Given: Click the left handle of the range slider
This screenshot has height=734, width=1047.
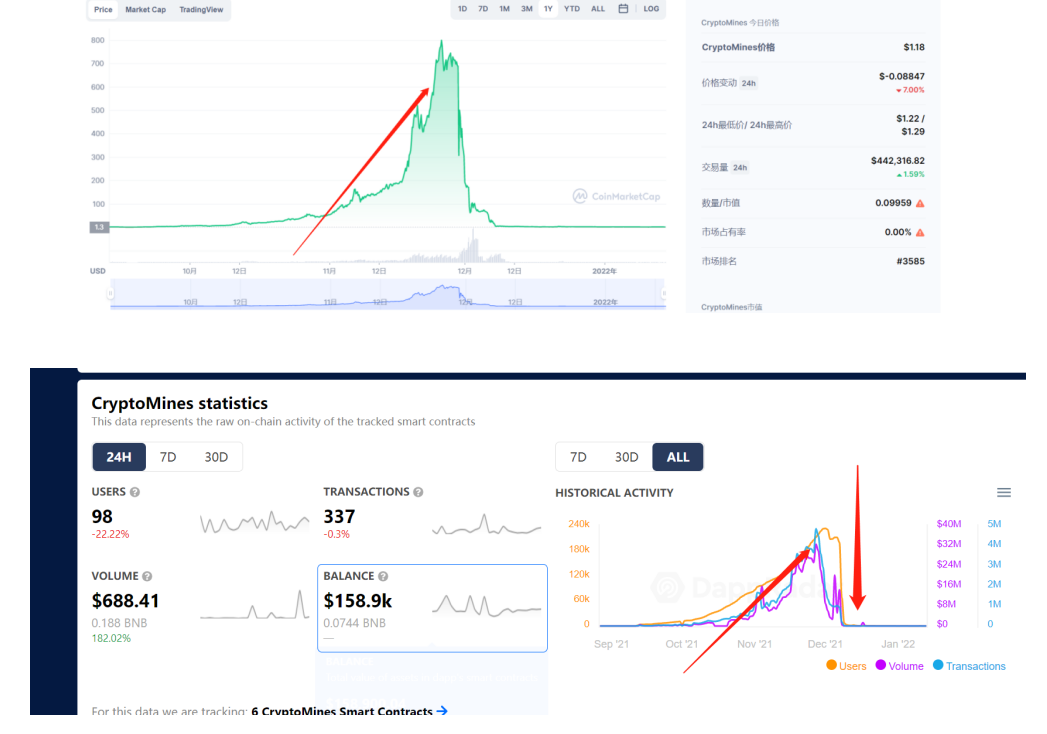Looking at the screenshot, I should pos(110,293).
